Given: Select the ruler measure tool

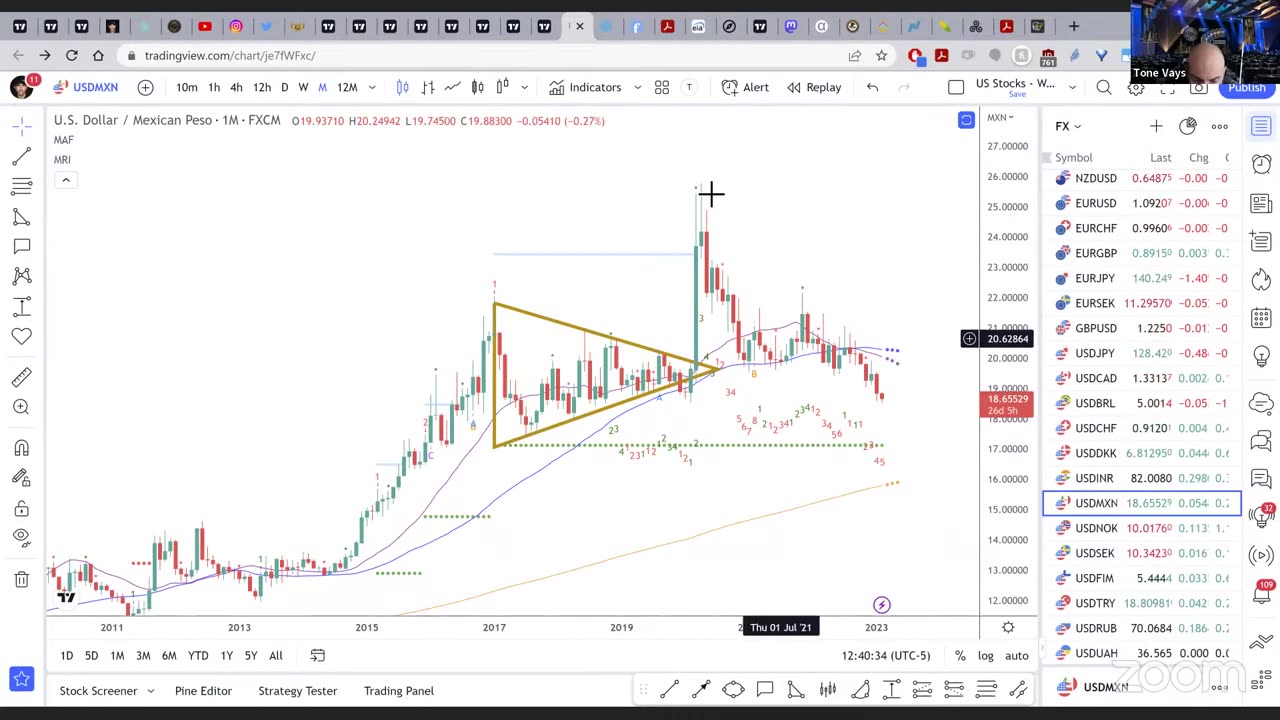Looking at the screenshot, I should (x=21, y=377).
